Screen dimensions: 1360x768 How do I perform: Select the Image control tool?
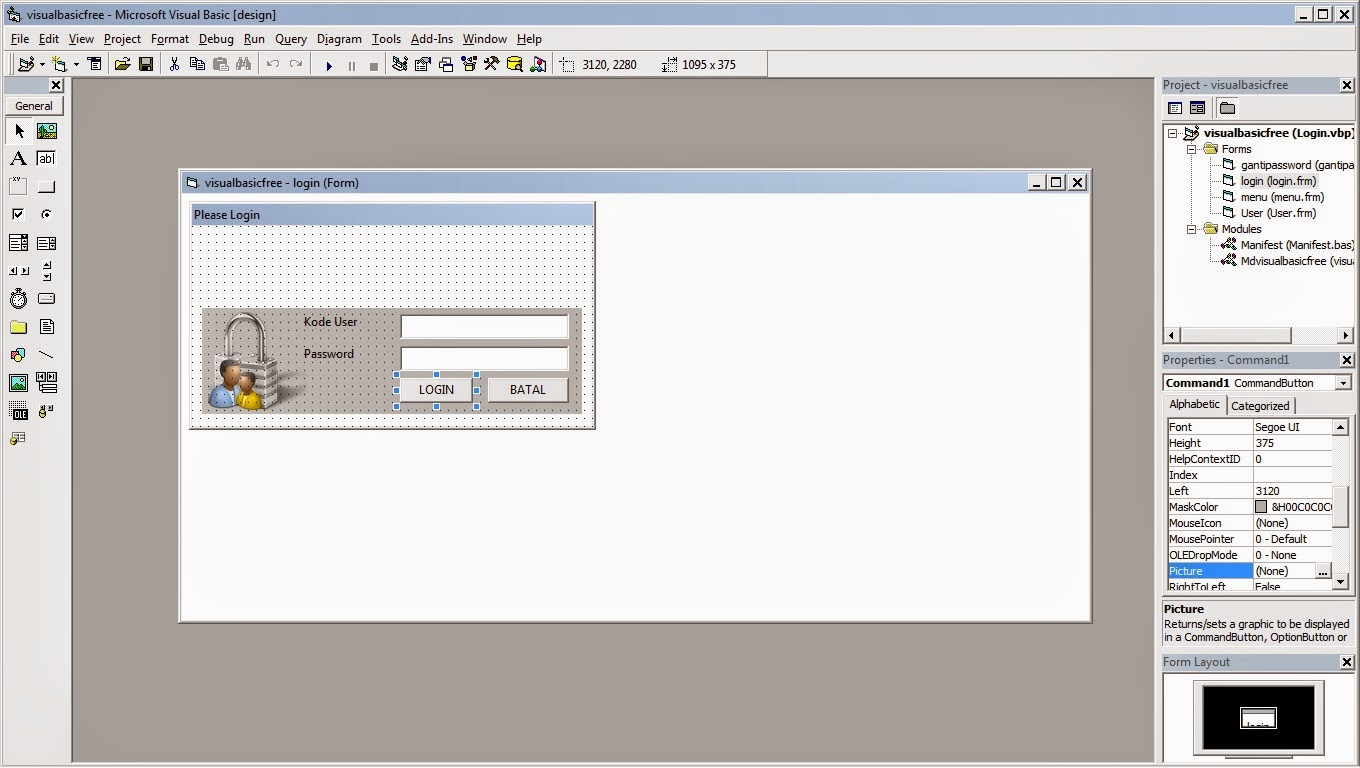tap(18, 382)
